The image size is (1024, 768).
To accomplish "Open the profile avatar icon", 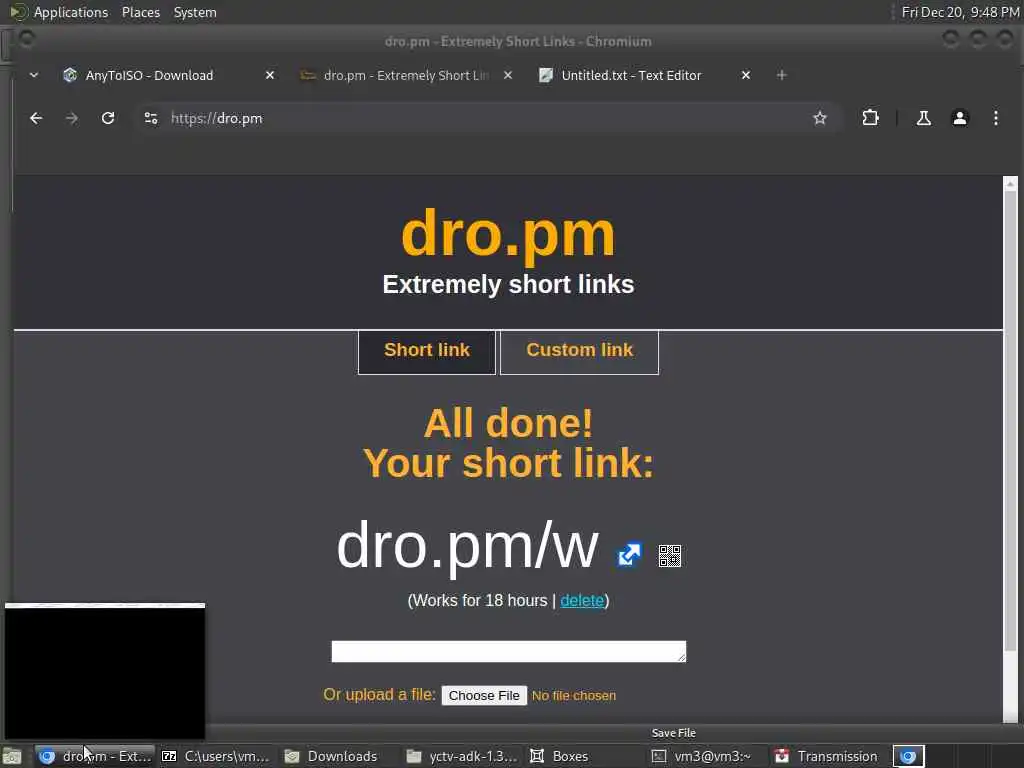I will [x=959, y=118].
